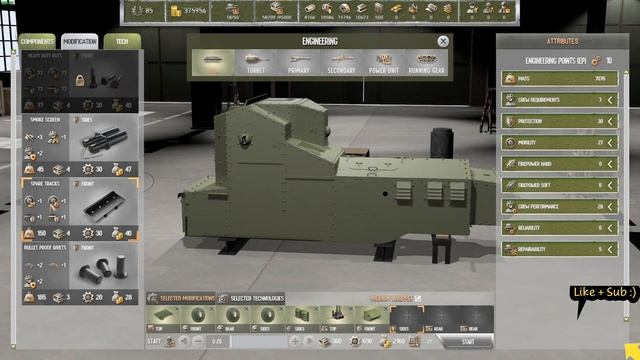Click the locked Heavy Duty Nuts card
Image resolution: width=640 pixels, height=360 pixels.
point(80,81)
